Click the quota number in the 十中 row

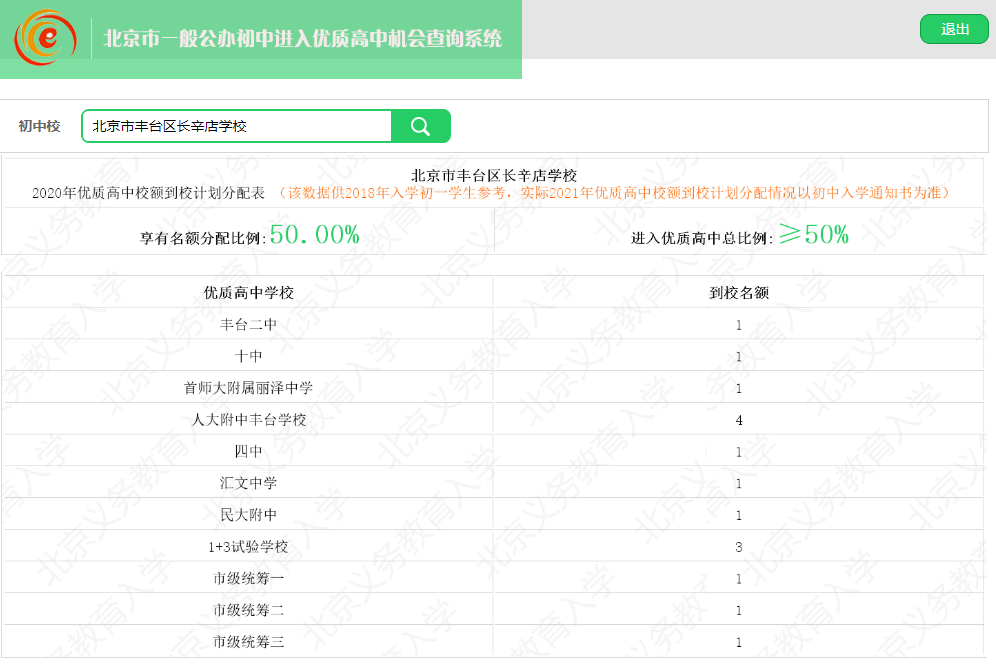[x=739, y=357]
